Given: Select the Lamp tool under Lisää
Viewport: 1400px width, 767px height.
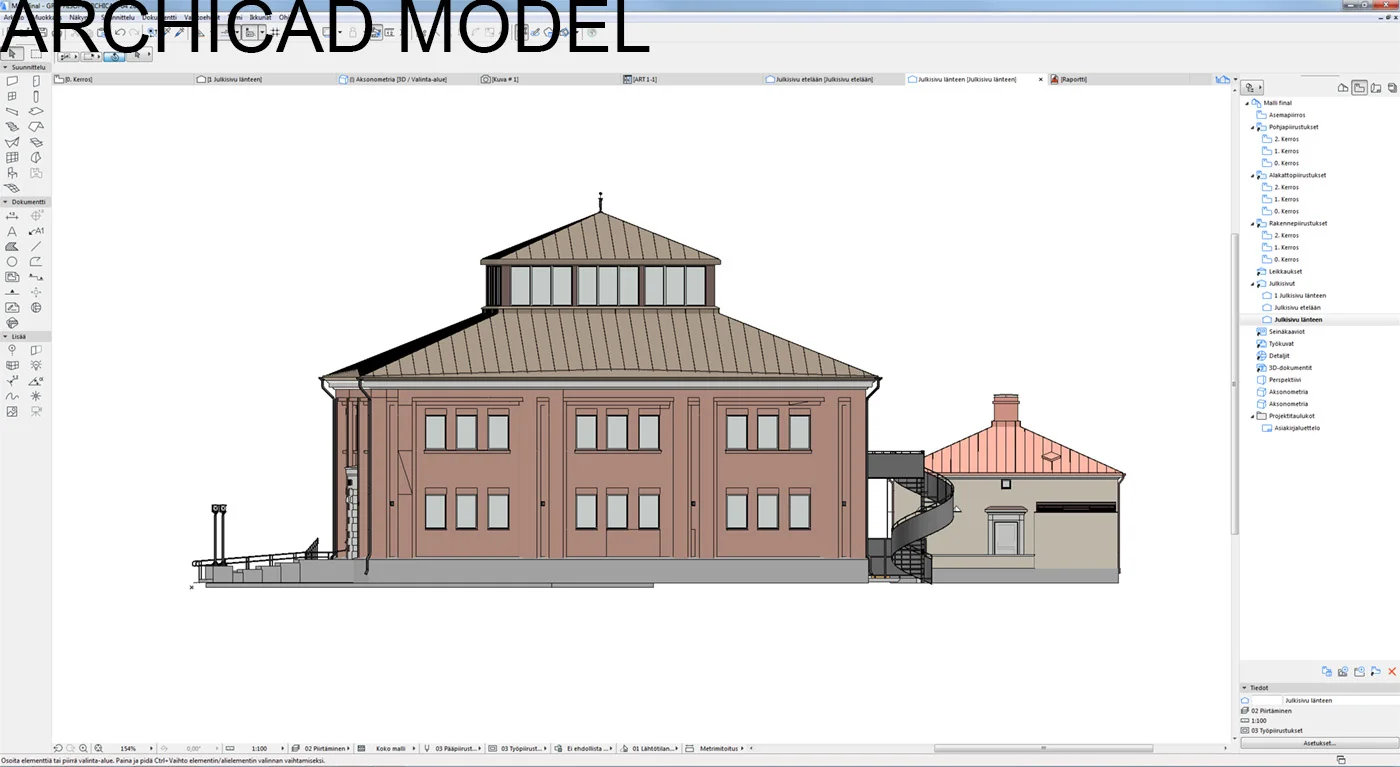Looking at the screenshot, I should point(36,365).
